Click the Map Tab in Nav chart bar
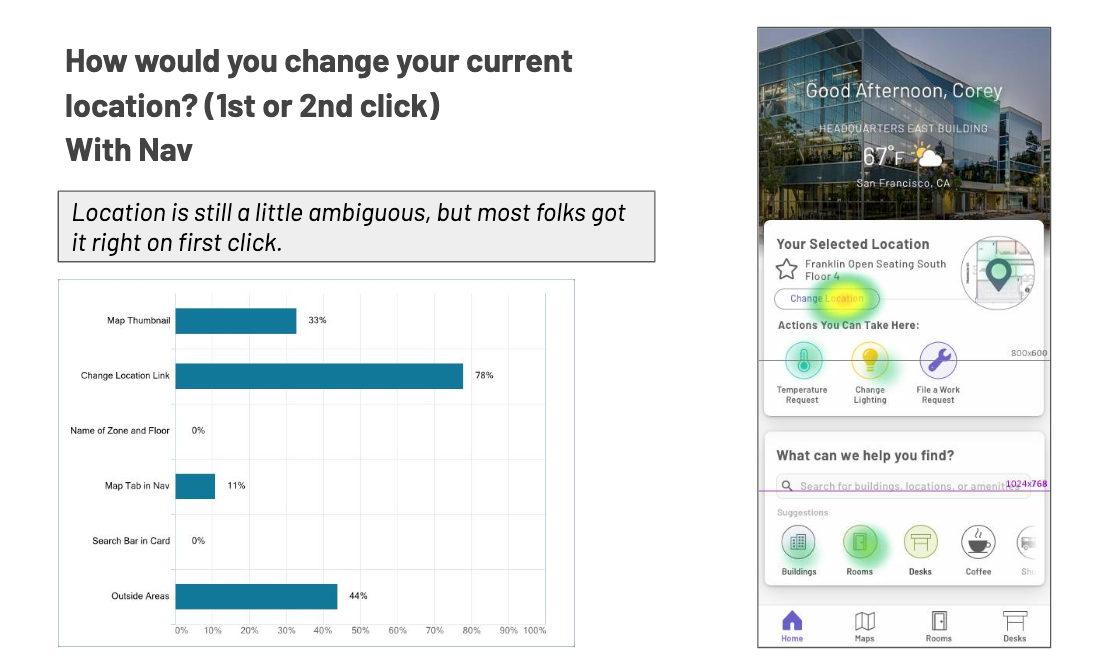Screen dimensions: 1101x665 click(x=195, y=486)
